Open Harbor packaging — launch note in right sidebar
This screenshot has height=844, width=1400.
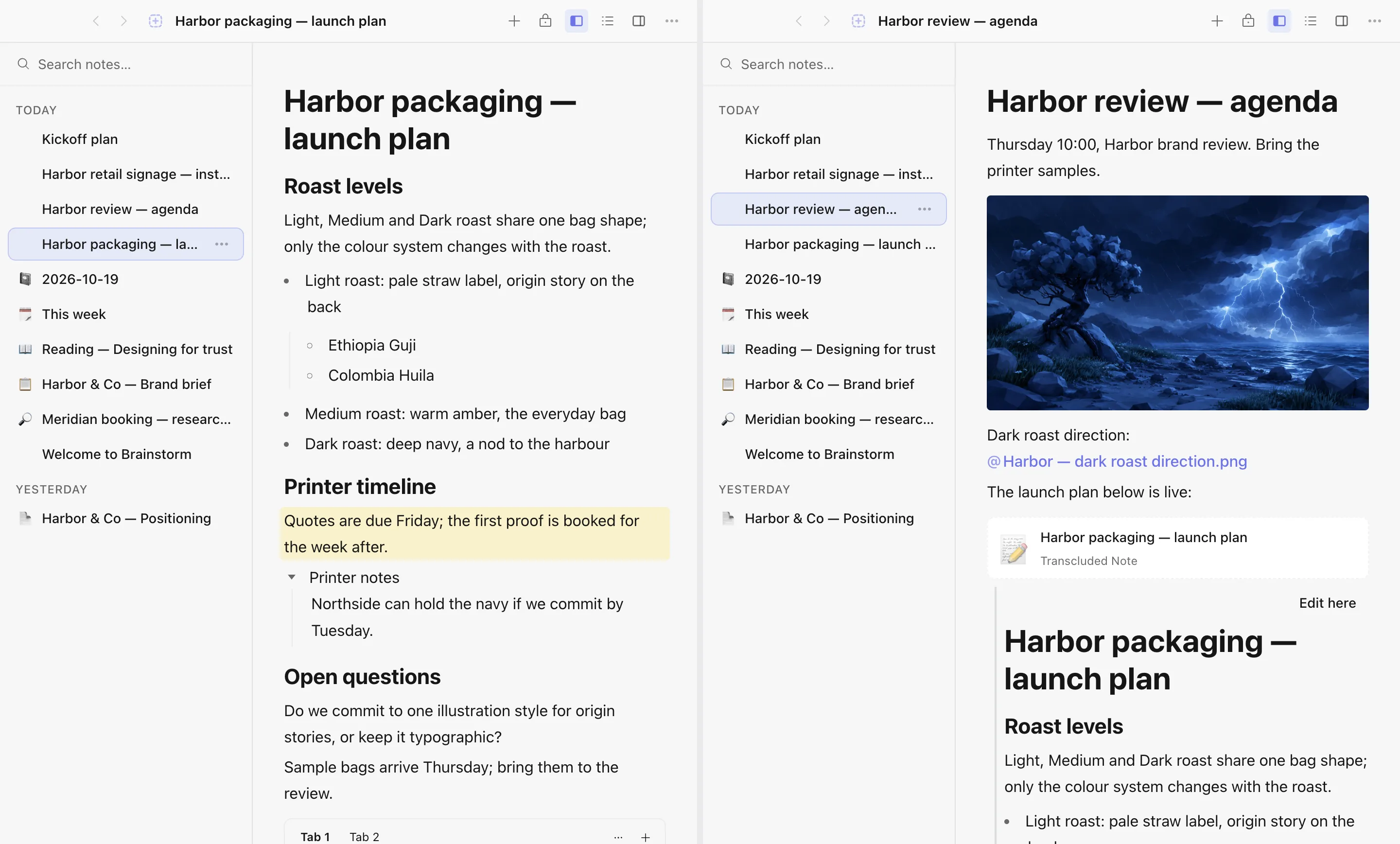pos(828,244)
